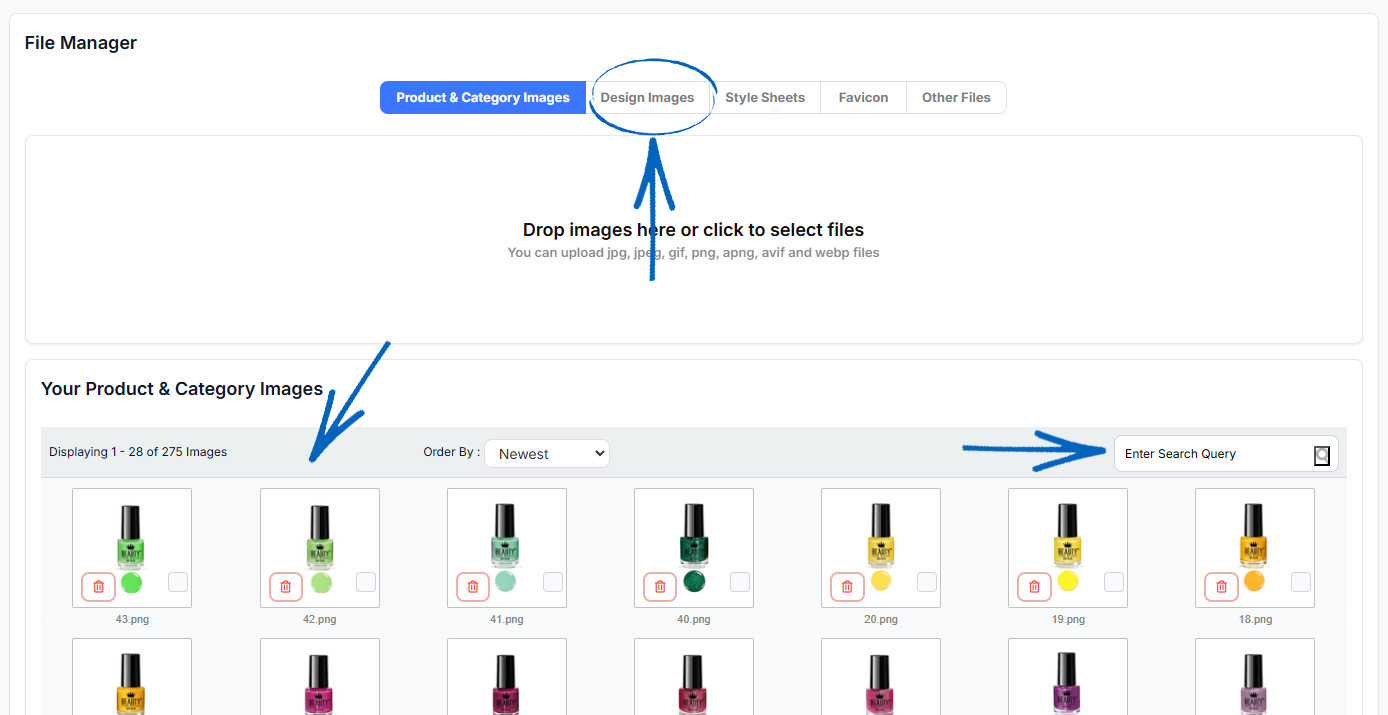Remove 18.png using the trash icon
The height and width of the screenshot is (715, 1388).
pyautogui.click(x=1221, y=587)
